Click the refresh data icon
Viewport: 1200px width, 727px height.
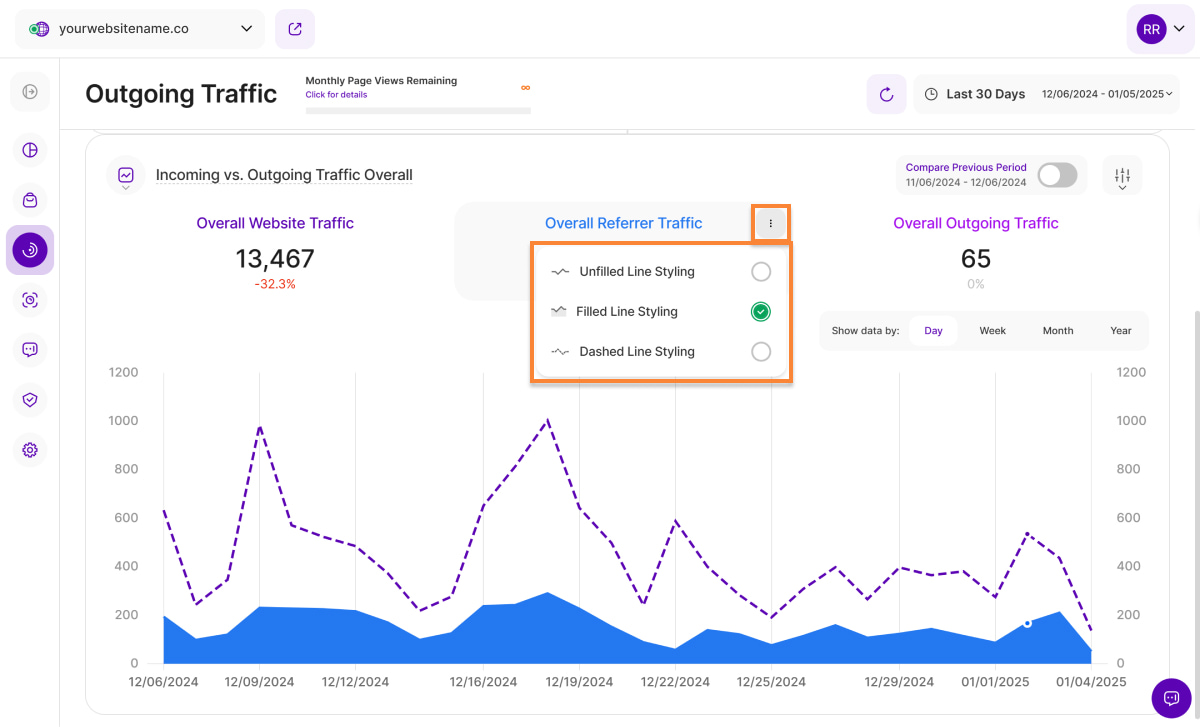pyautogui.click(x=886, y=94)
